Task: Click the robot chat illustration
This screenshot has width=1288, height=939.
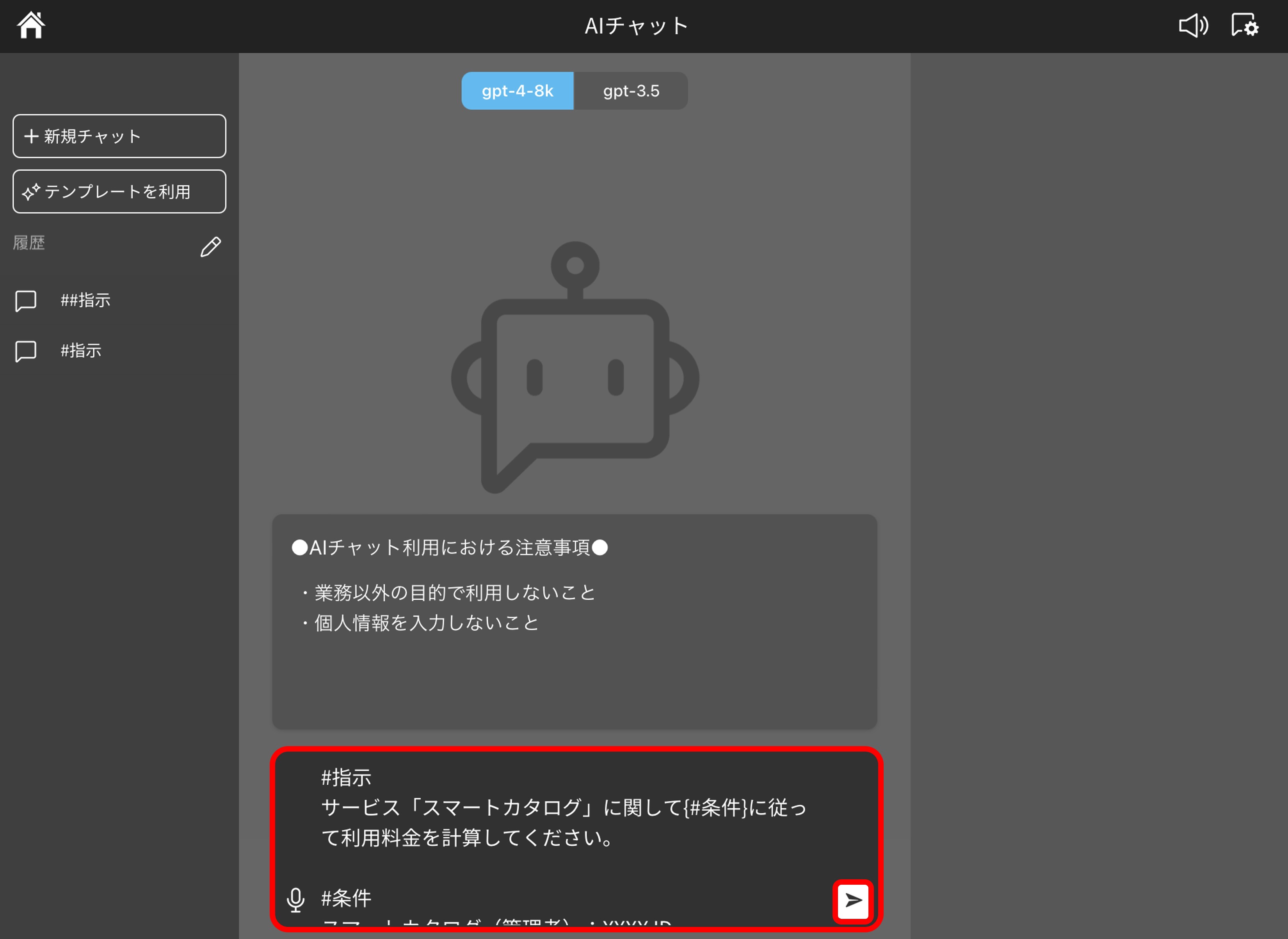Action: pos(575,368)
